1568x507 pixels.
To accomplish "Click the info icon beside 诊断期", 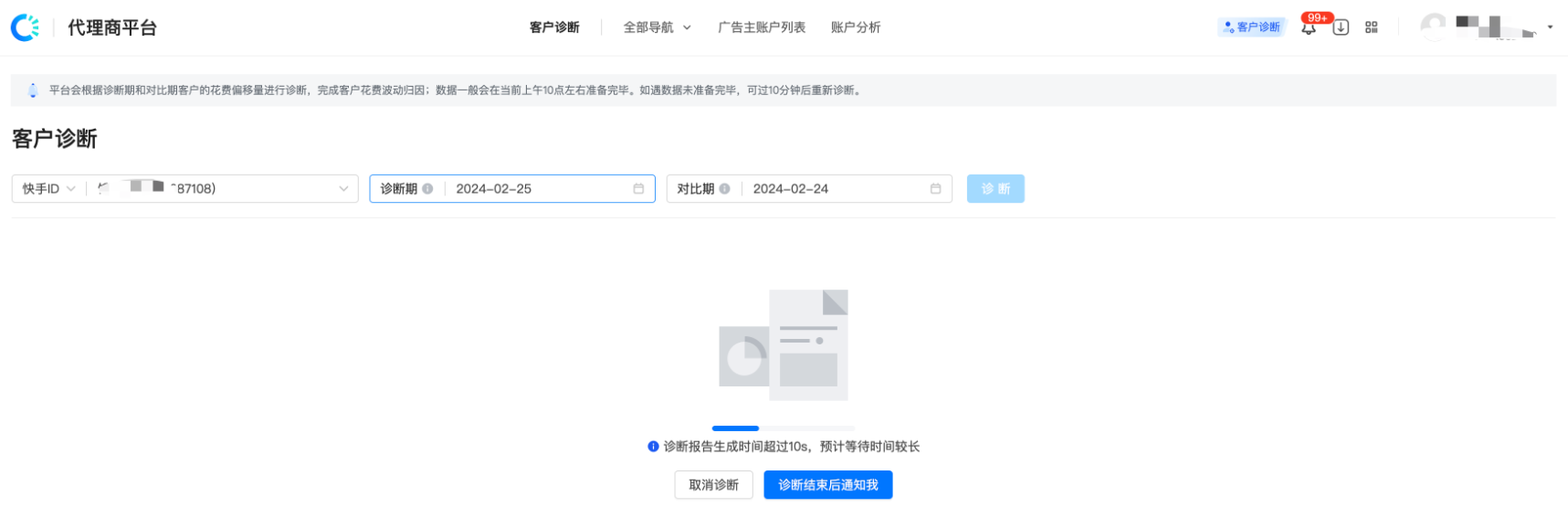I will (x=427, y=189).
